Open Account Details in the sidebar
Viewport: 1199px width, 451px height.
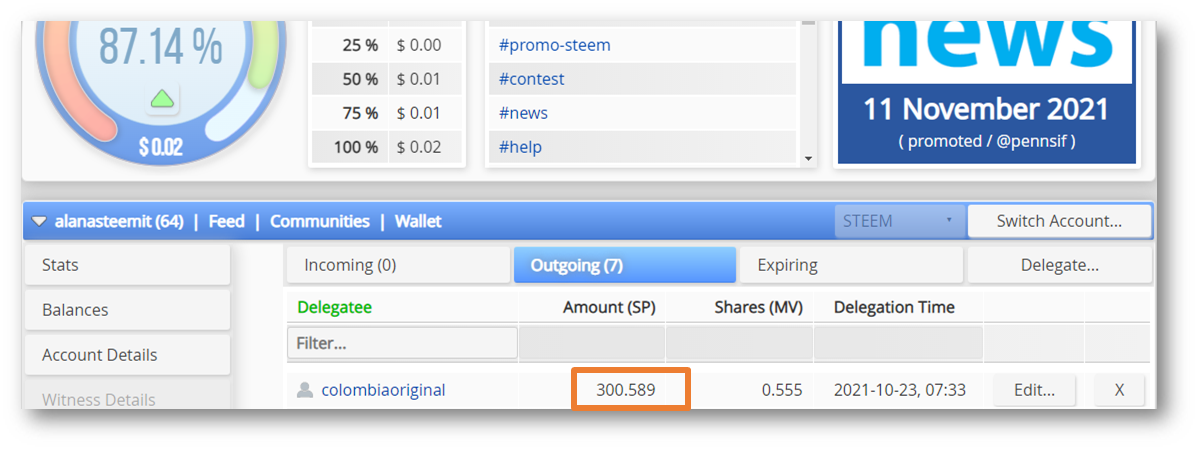[127, 355]
